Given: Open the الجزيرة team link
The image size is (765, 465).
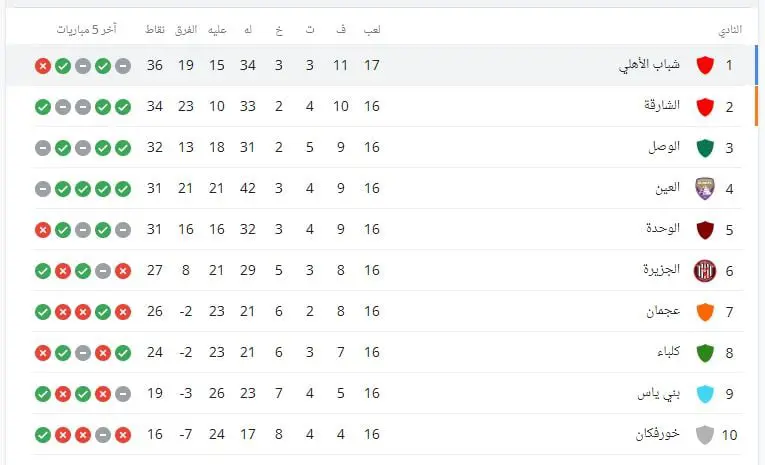Looking at the screenshot, I should (662, 269).
